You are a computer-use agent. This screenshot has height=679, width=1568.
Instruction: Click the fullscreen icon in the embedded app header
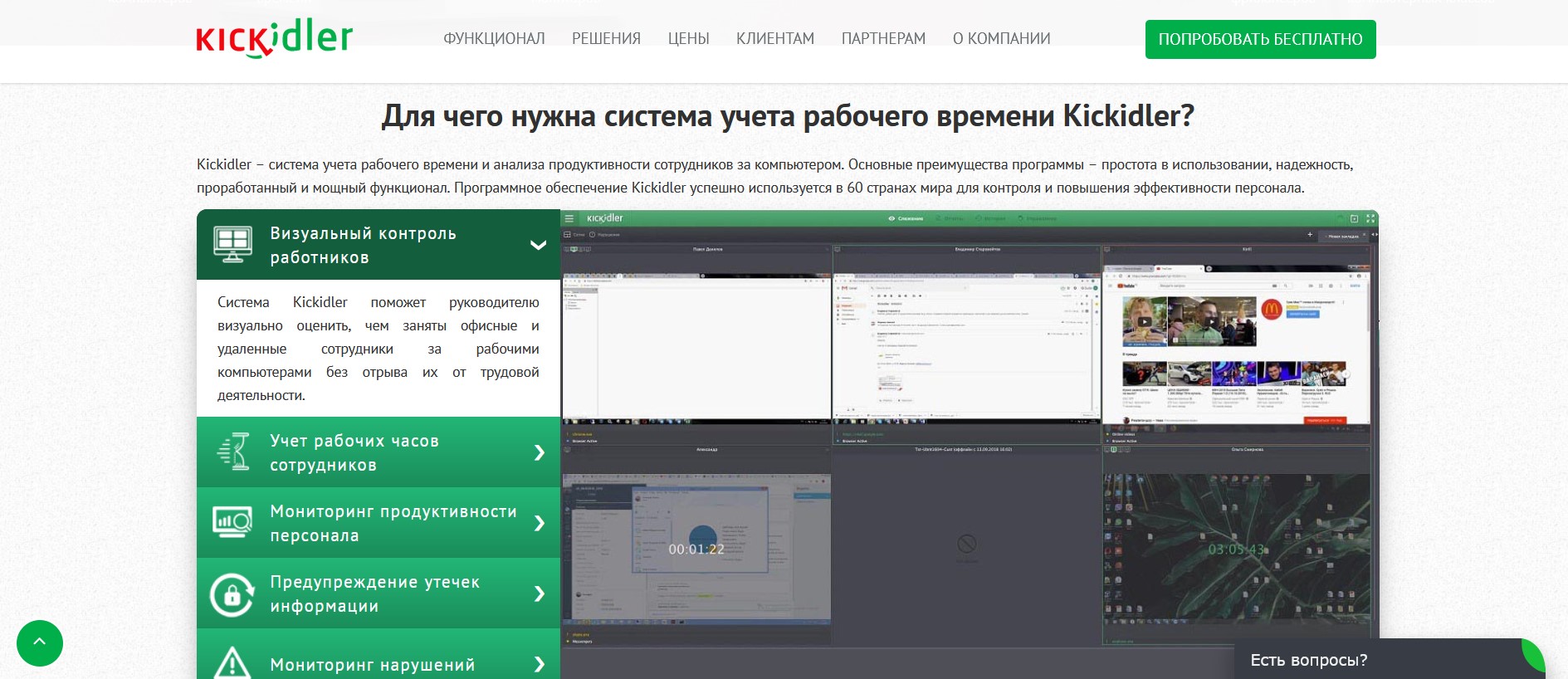[x=1370, y=218]
